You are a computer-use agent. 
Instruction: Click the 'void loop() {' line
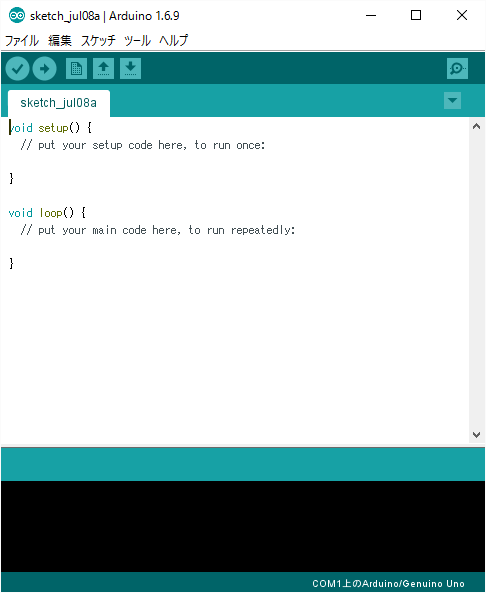47,213
